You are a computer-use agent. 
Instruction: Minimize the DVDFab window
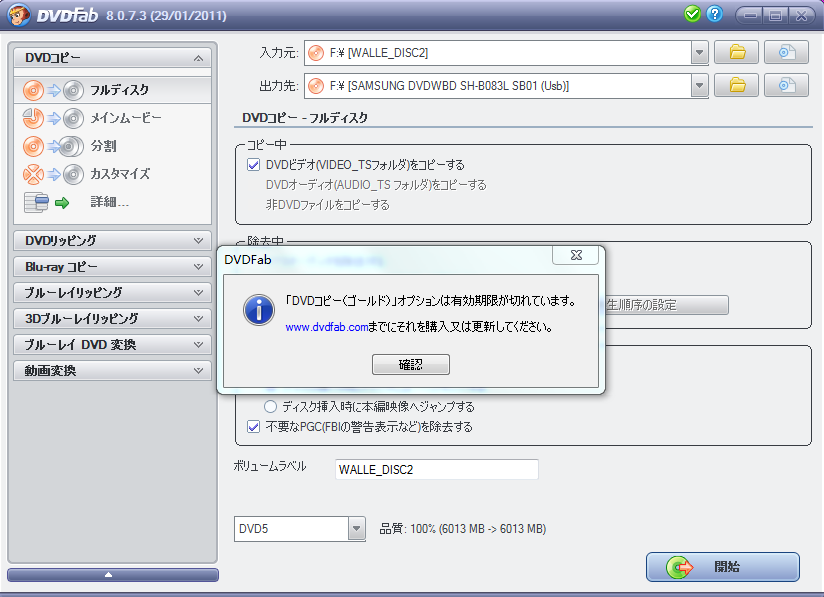tap(750, 15)
